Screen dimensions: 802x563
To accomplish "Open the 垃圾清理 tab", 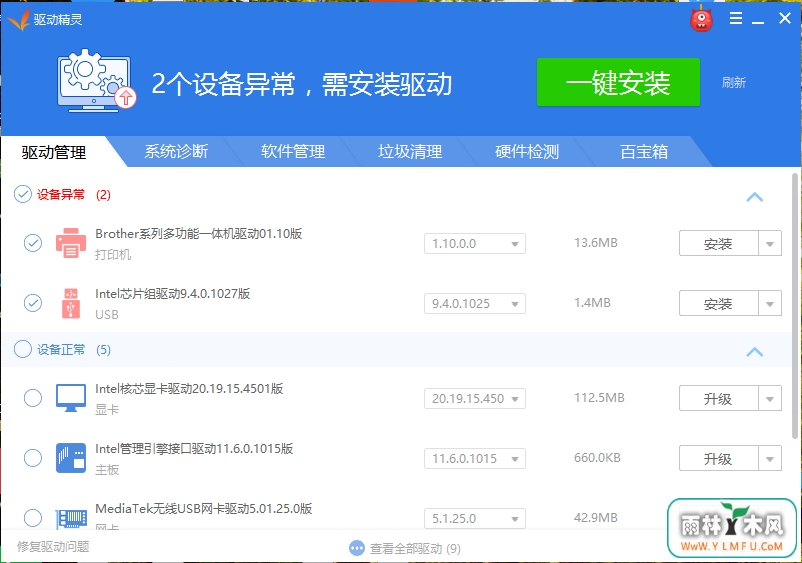I will pyautogui.click(x=410, y=151).
